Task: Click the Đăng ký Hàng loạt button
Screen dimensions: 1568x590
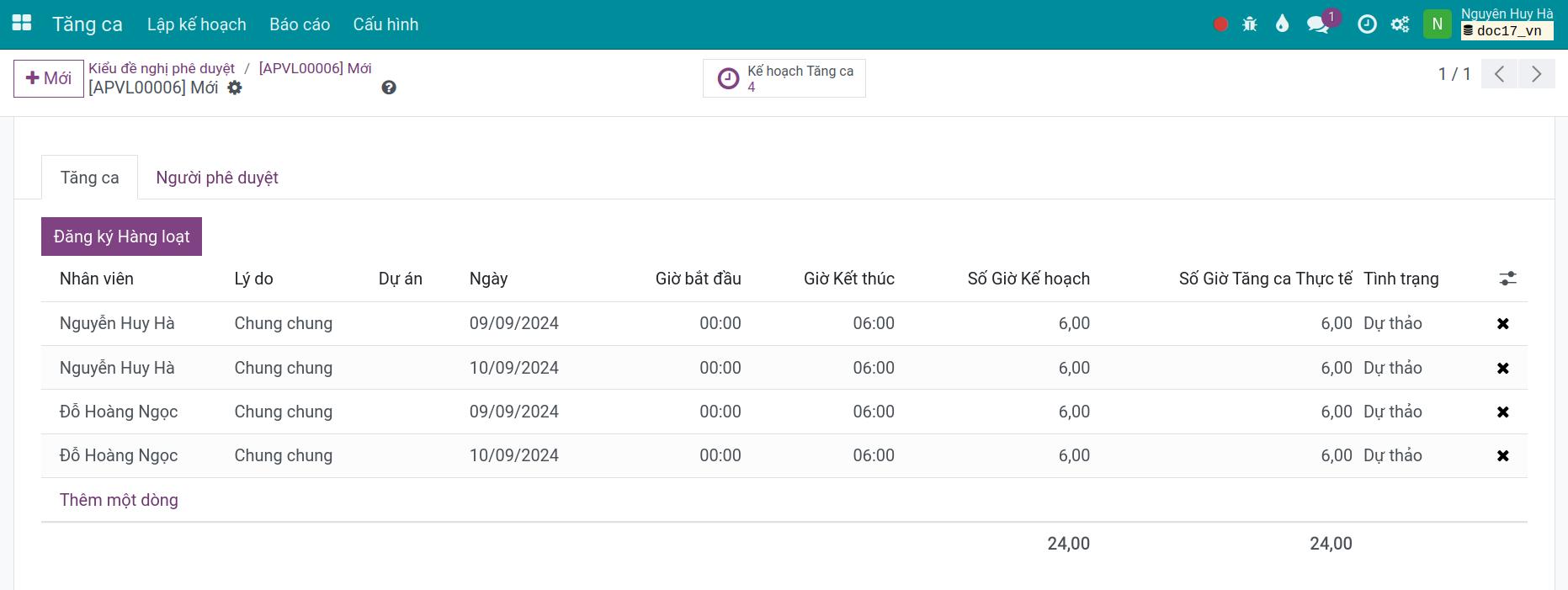Action: click(x=122, y=237)
